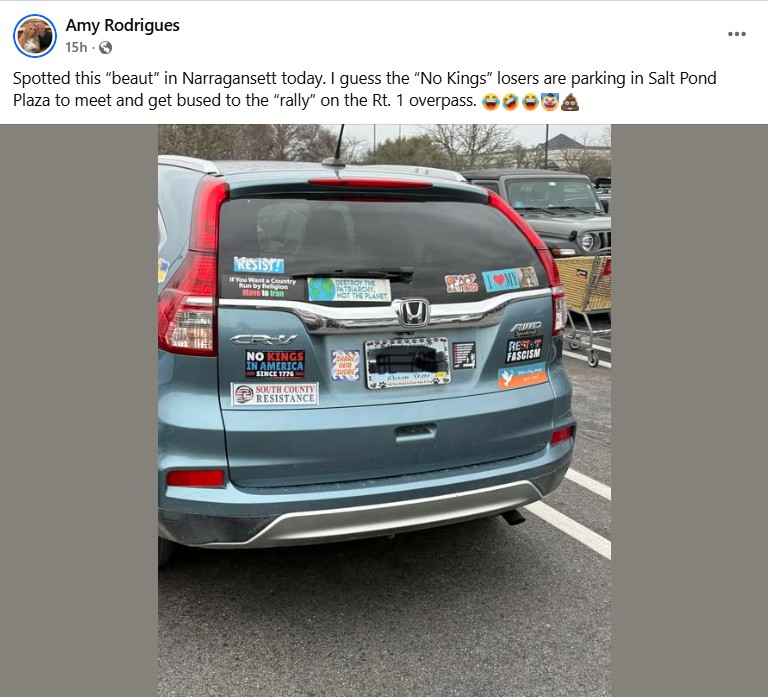Click the Resist Fascism bumper sticker
Viewport: 768px width, 697px height.
[524, 350]
